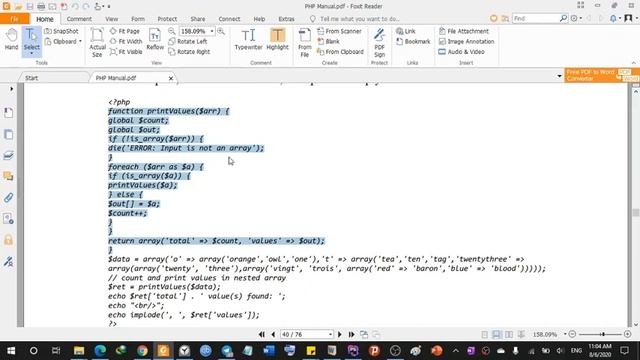Click status bar zoom in plus

[x=627, y=334]
